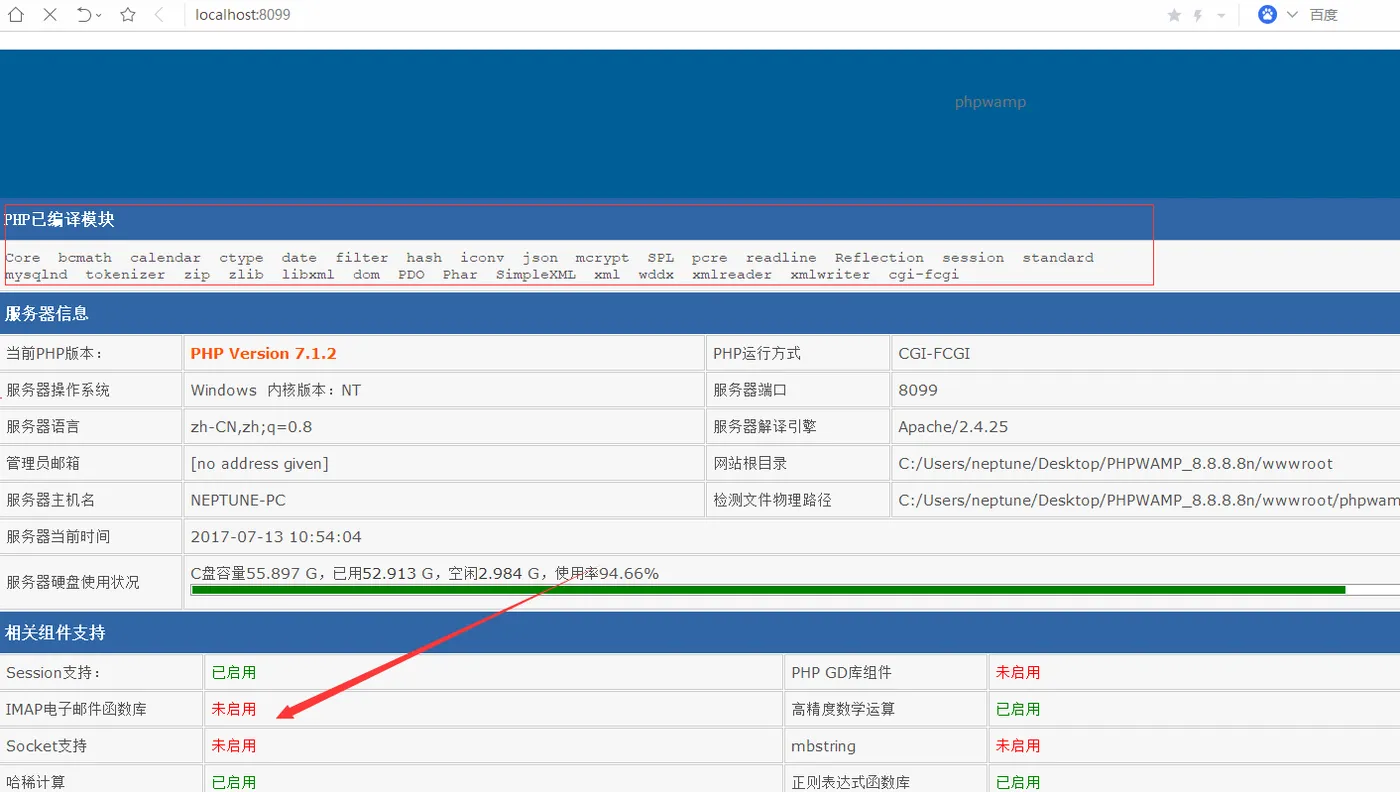Click the PHP GD库组件 未启用 status
This screenshot has width=1400, height=792.
pyautogui.click(x=1018, y=673)
